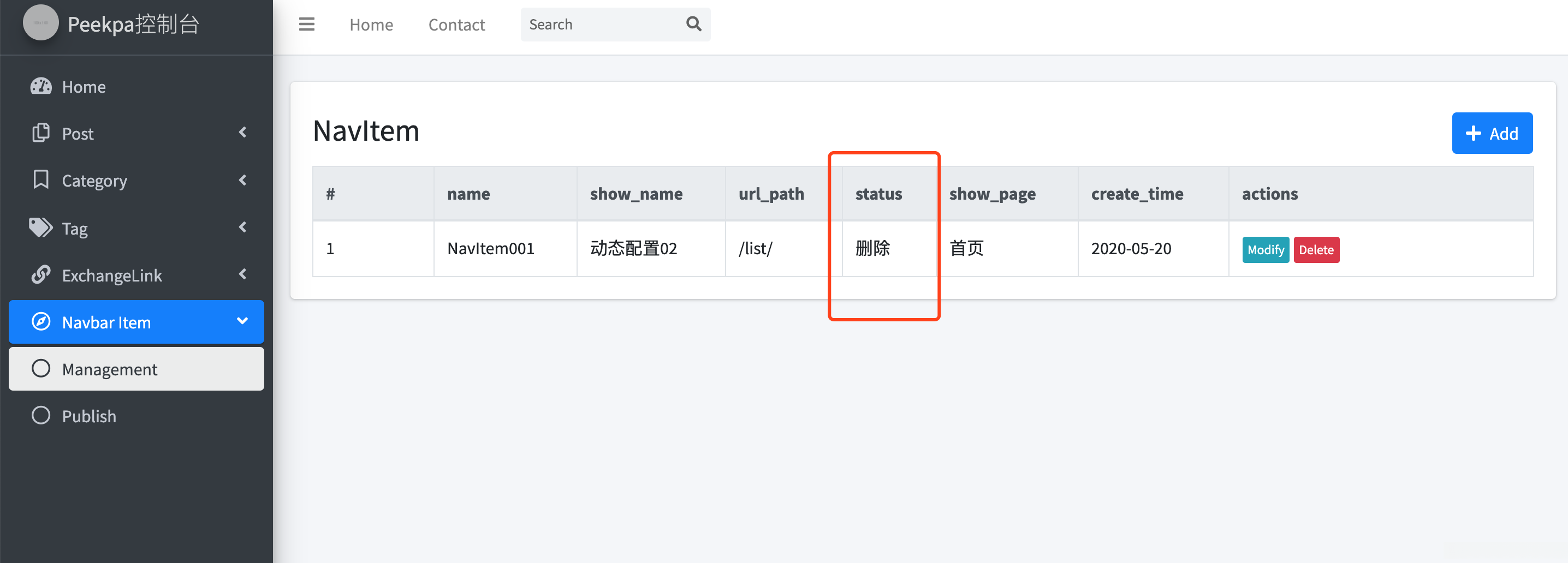The height and width of the screenshot is (563, 1568).
Task: Click the search magnifier icon
Action: coord(693,25)
